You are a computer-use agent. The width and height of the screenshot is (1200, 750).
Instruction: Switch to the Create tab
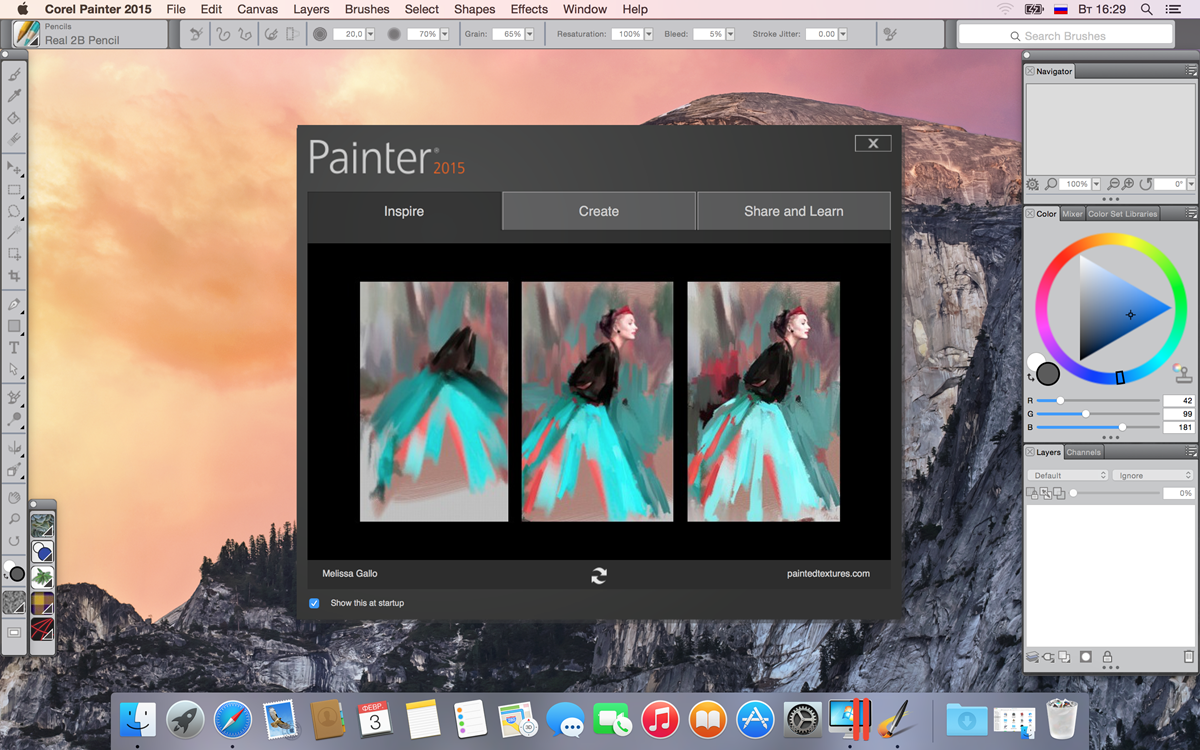click(x=599, y=211)
